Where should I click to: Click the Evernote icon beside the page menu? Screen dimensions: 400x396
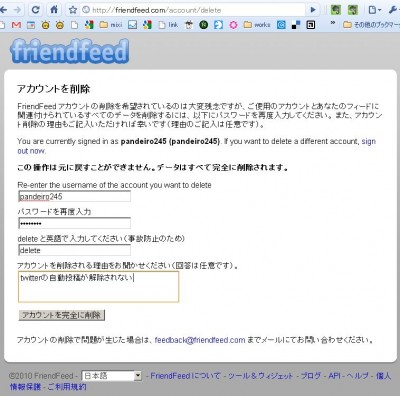pos(352,10)
